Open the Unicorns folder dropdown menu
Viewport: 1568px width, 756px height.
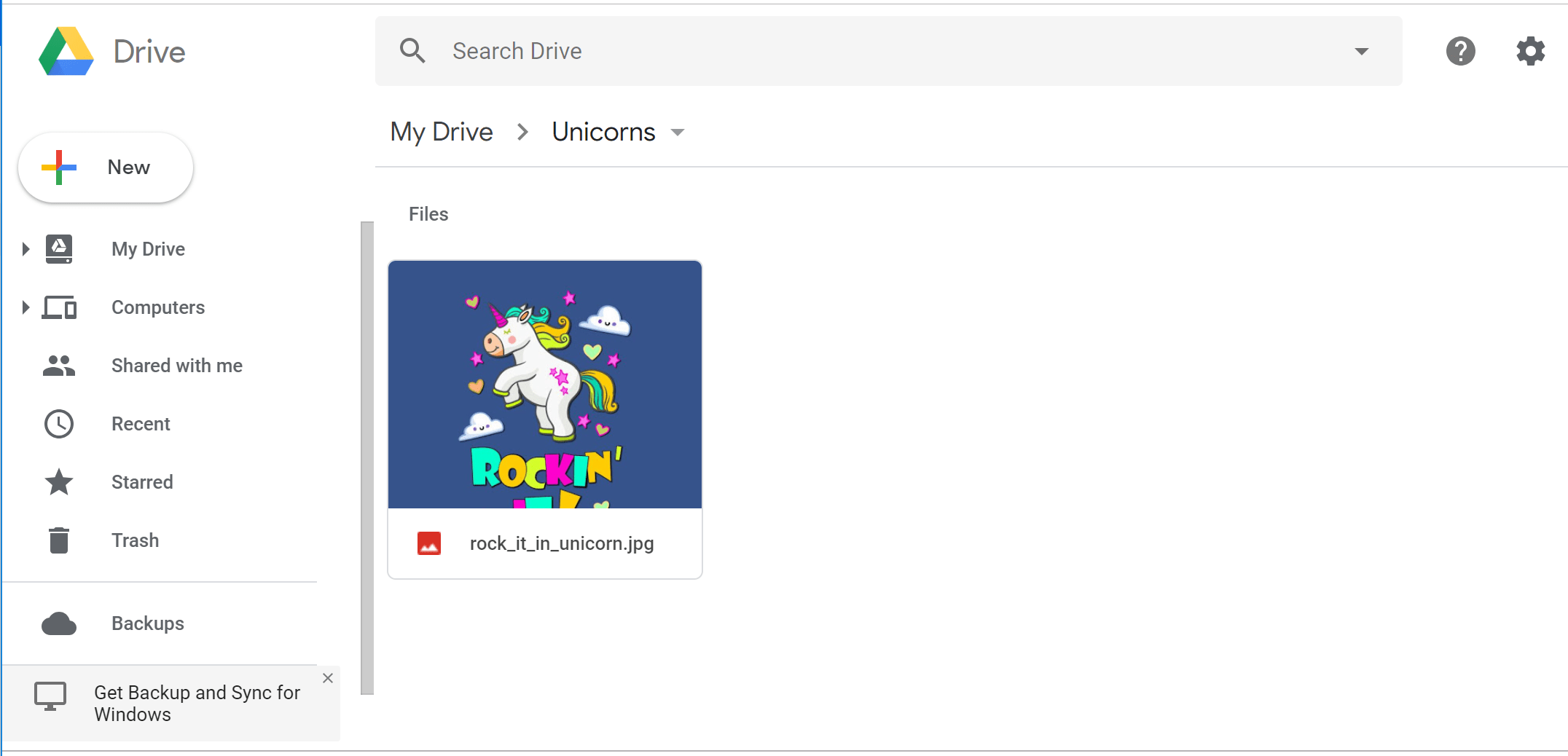(678, 133)
